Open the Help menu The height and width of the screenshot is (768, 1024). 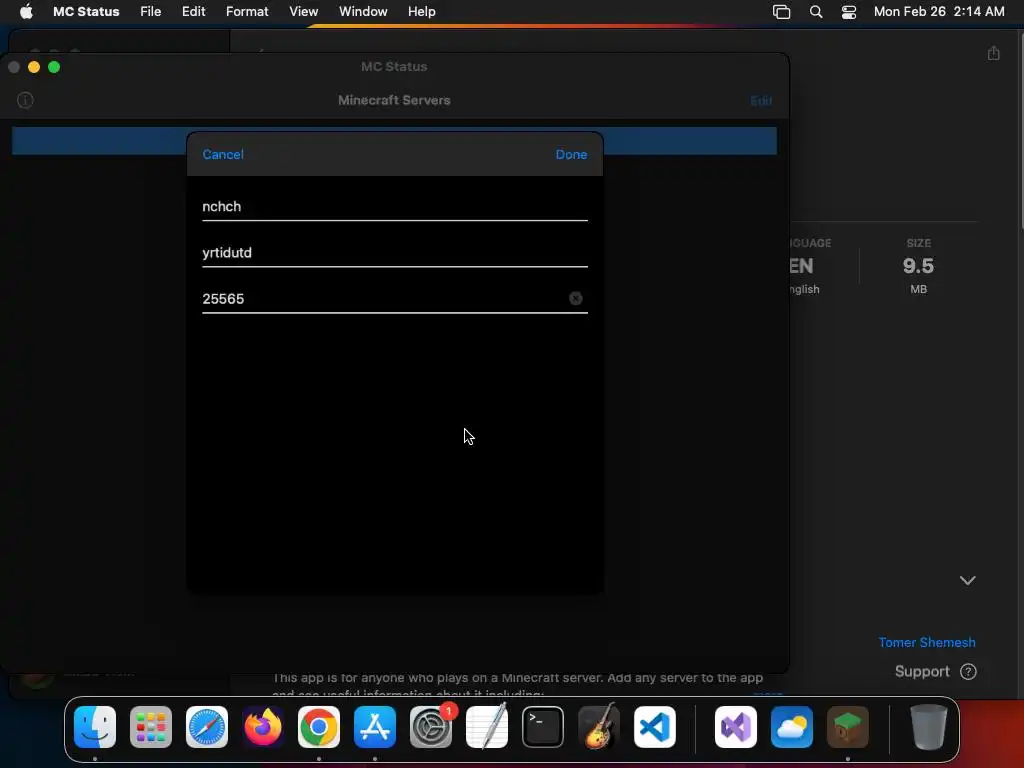[421, 12]
